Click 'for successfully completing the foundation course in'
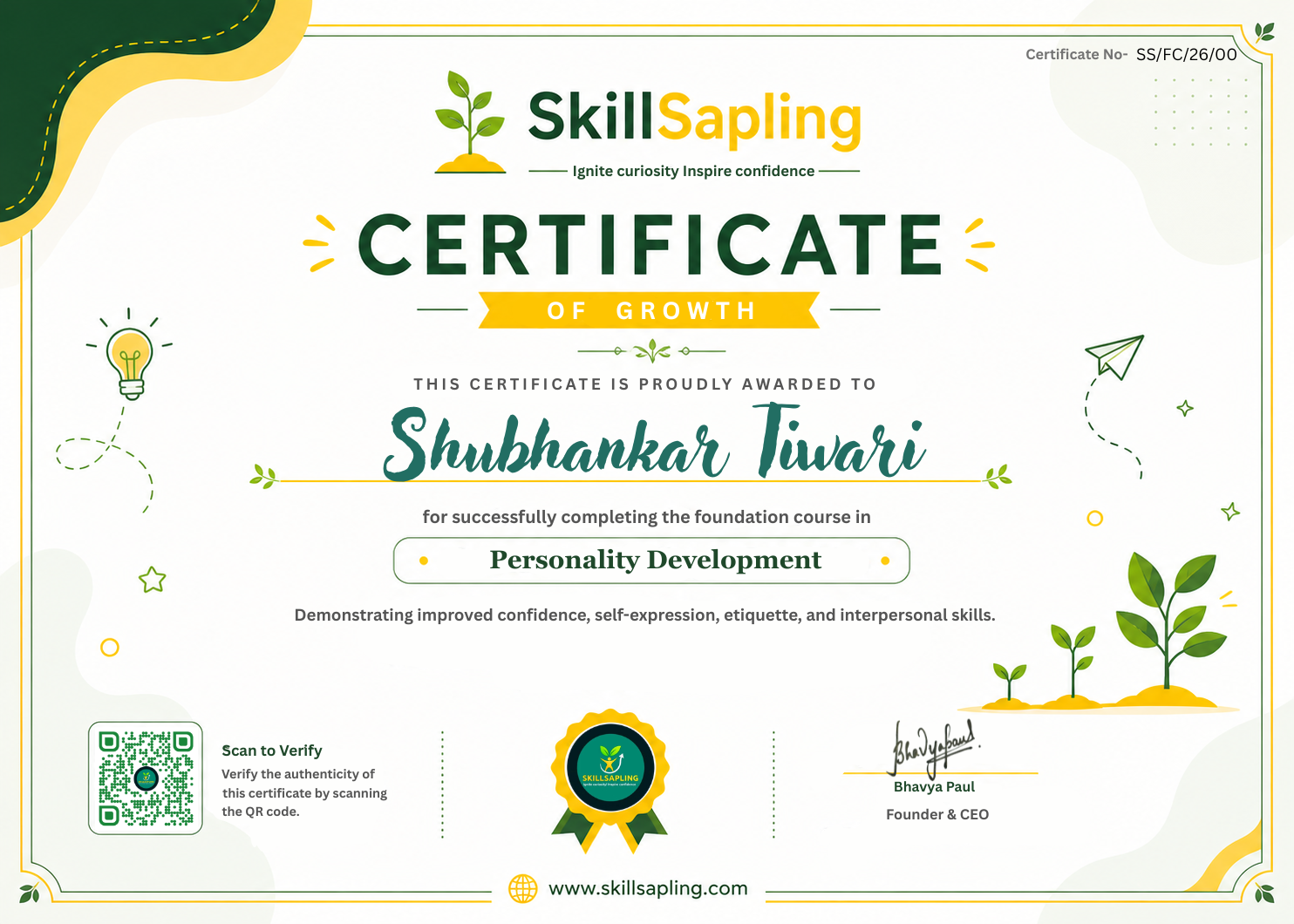The image size is (1294, 924). click(x=647, y=517)
